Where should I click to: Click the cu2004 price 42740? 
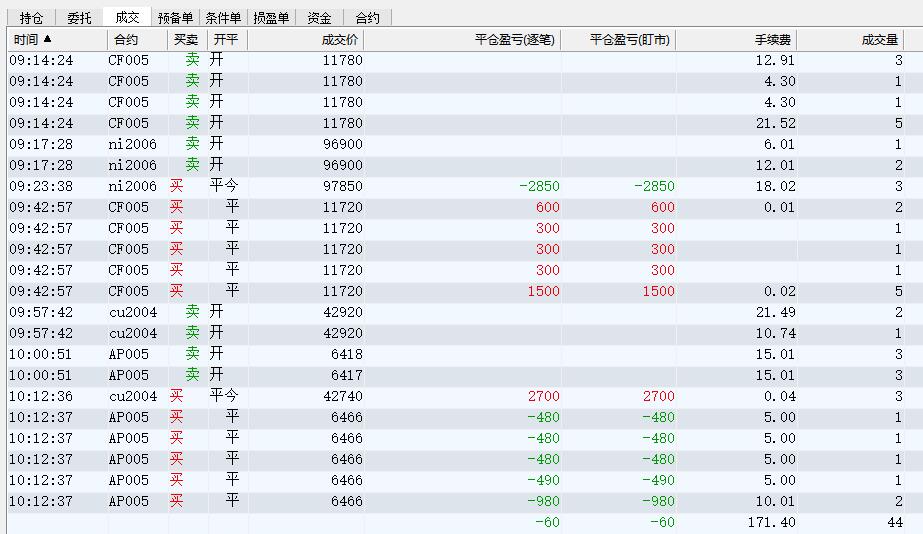[343, 397]
